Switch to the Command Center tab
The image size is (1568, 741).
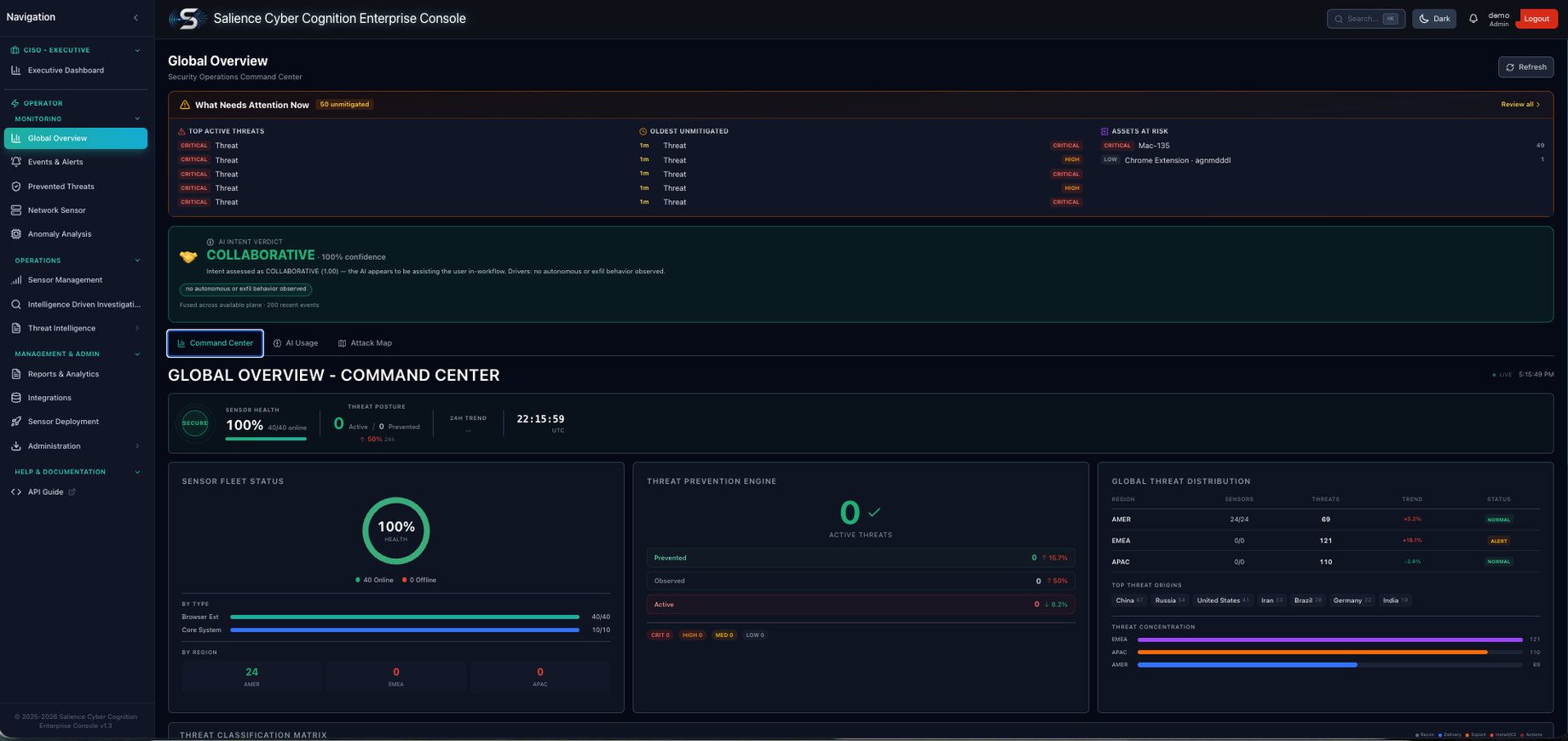tap(215, 343)
